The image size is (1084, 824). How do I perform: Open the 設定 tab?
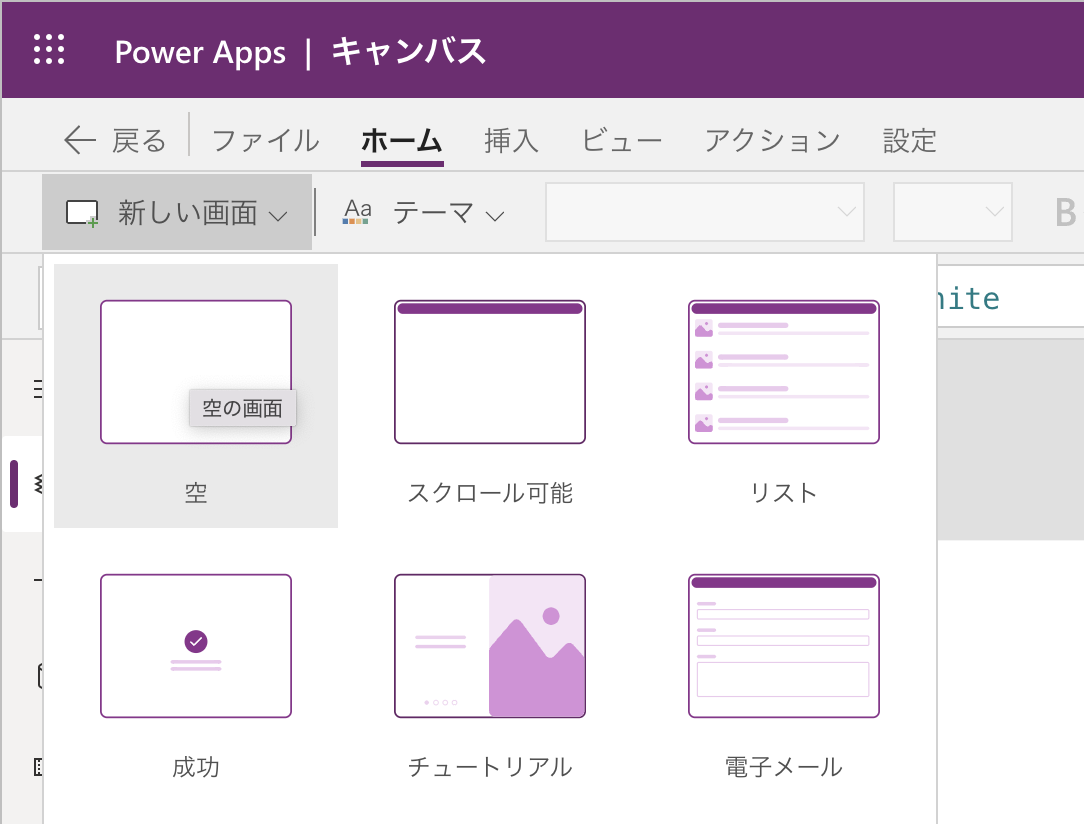coord(909,141)
